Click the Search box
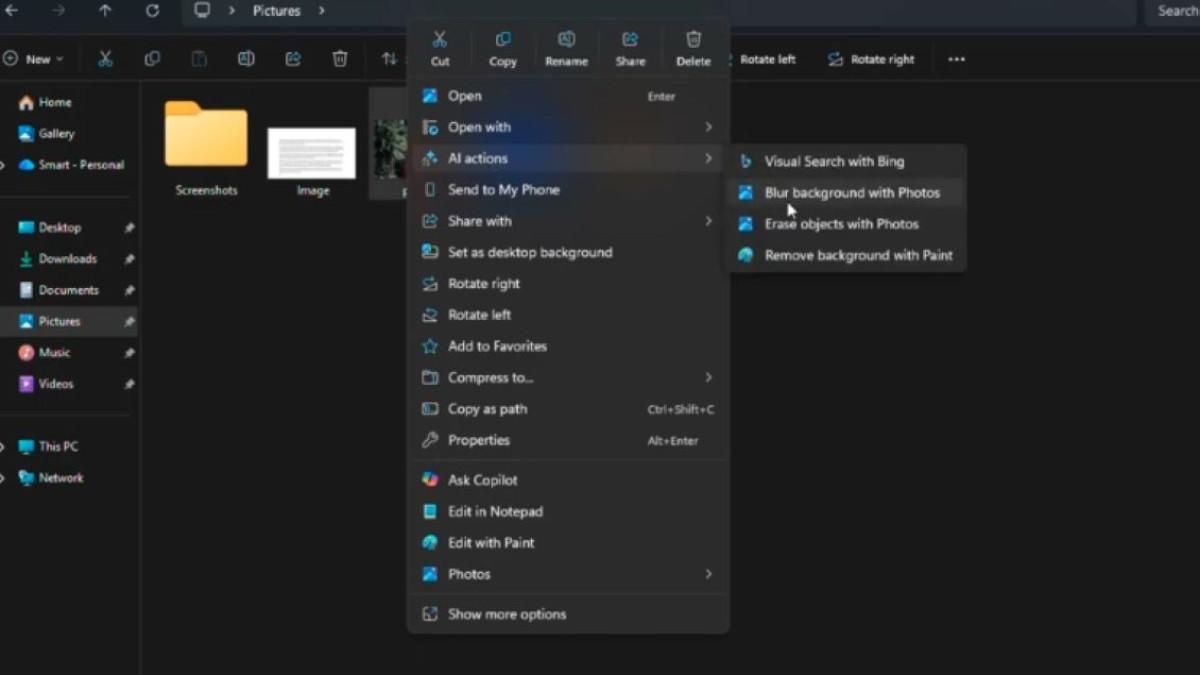Screen dimensions: 1200x675 point(1172,11)
